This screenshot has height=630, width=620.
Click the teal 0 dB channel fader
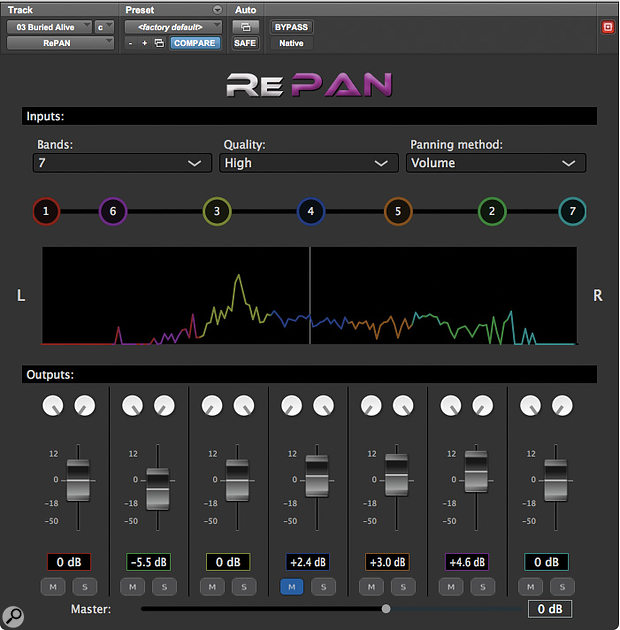pos(556,481)
